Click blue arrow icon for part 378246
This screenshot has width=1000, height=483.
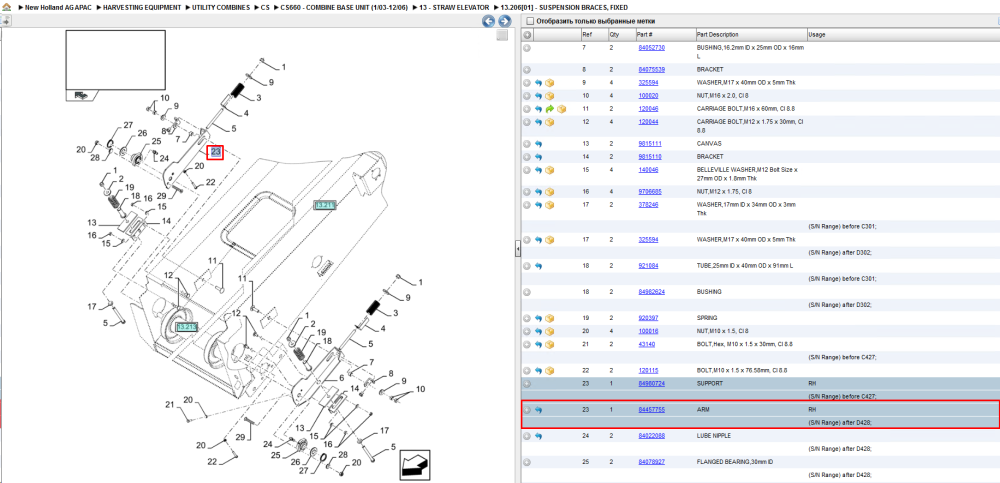tap(538, 205)
